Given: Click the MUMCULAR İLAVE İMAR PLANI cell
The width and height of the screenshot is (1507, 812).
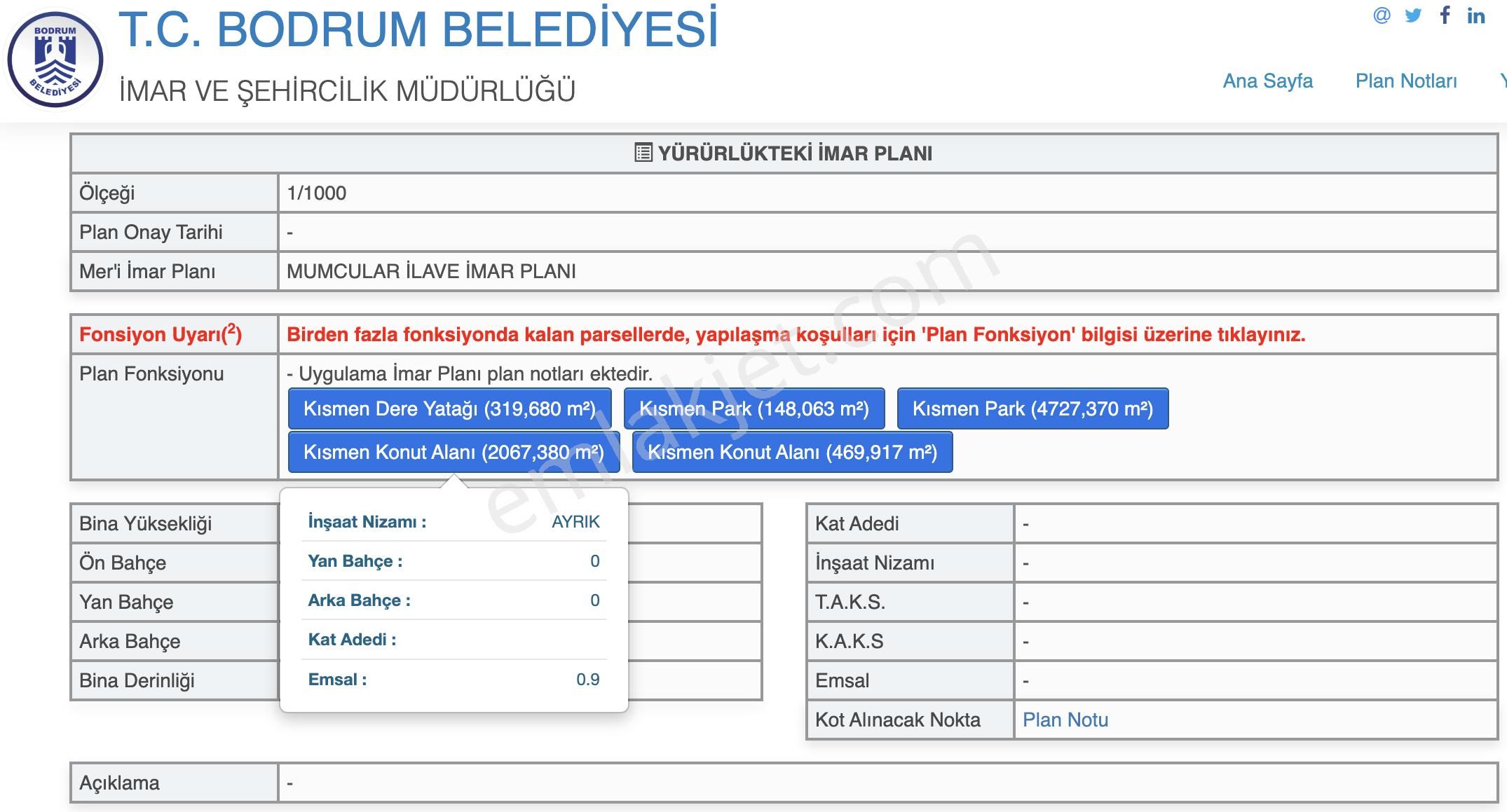Looking at the screenshot, I should [x=431, y=271].
